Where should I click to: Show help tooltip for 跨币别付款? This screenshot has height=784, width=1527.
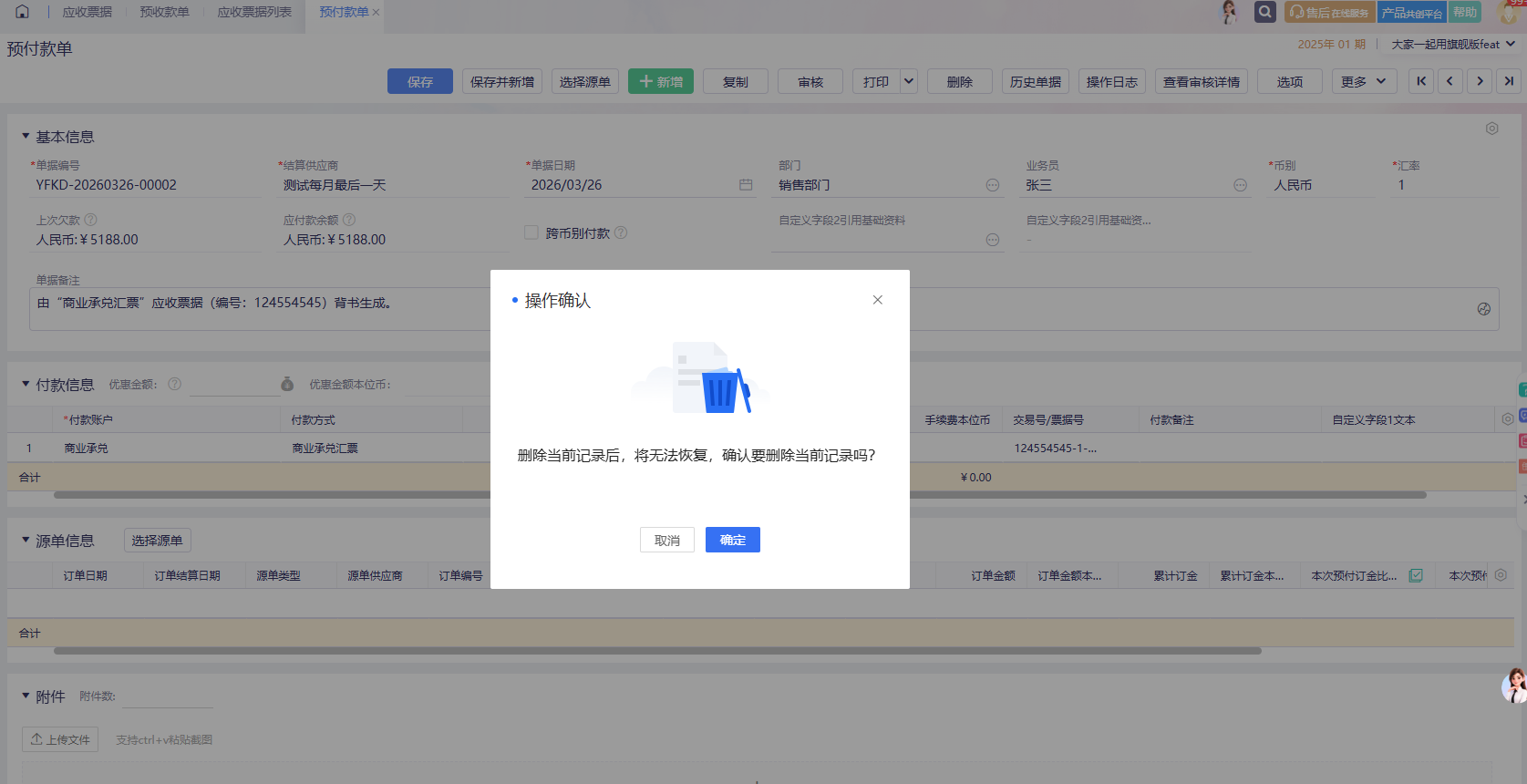coord(621,232)
